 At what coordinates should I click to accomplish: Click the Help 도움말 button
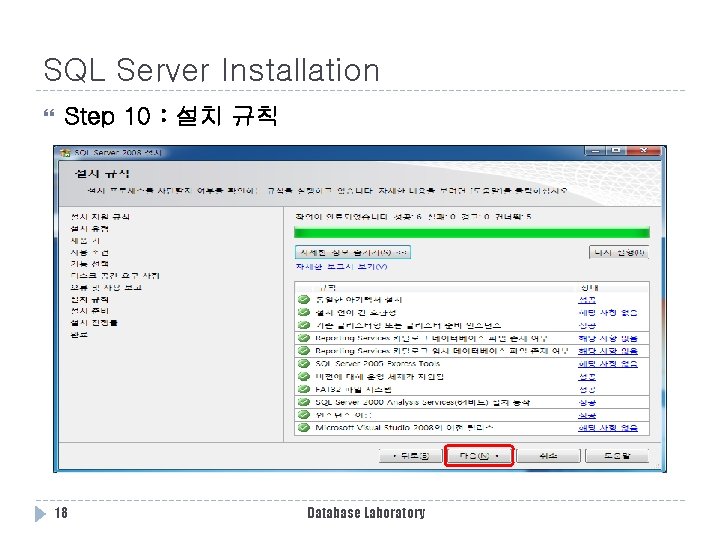point(617,456)
